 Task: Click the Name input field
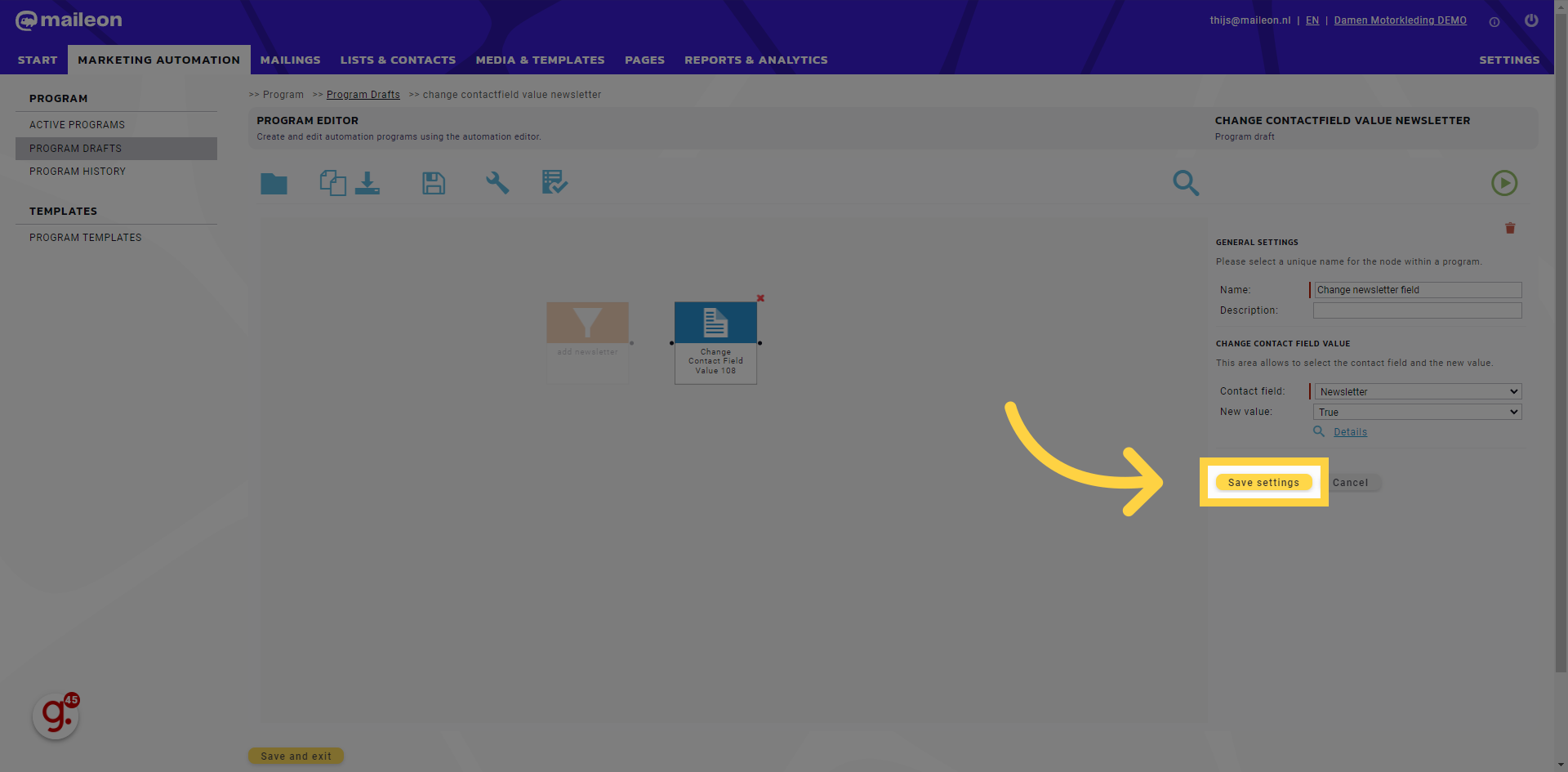click(x=1418, y=290)
